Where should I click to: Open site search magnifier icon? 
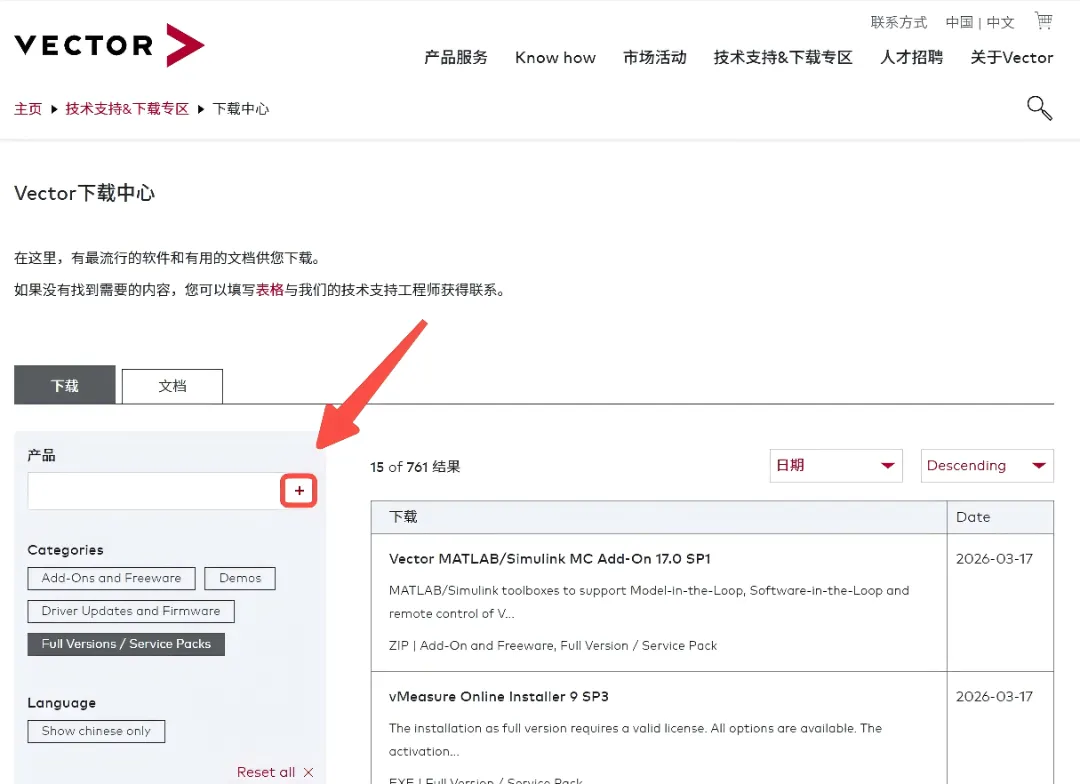pos(1039,108)
